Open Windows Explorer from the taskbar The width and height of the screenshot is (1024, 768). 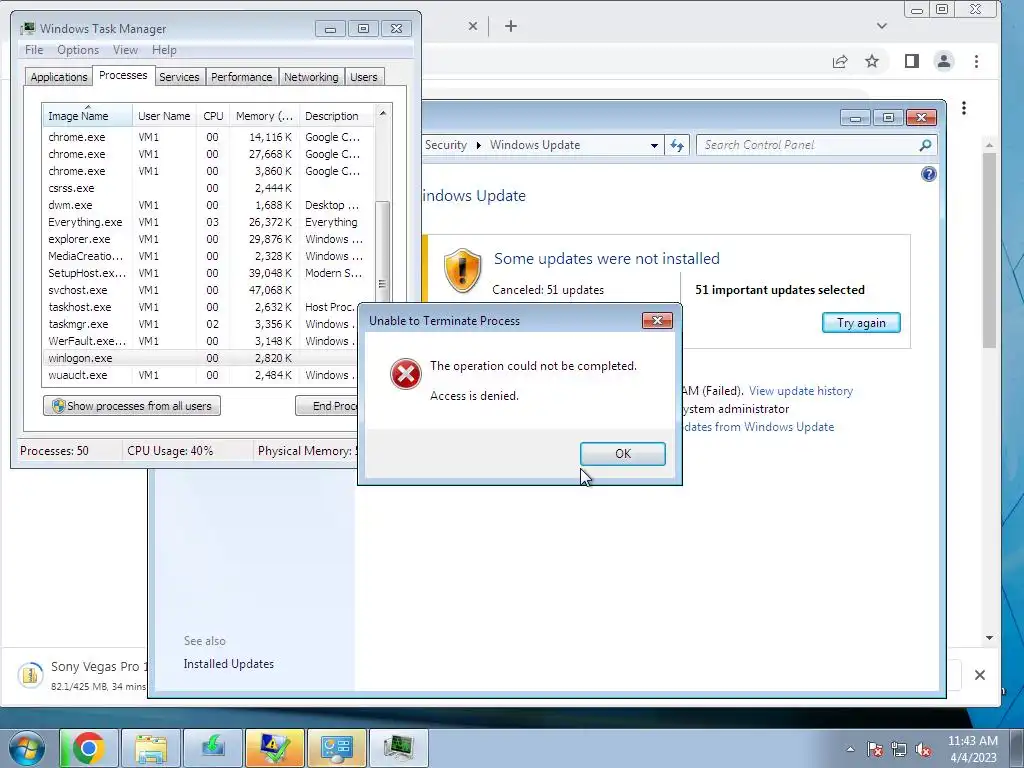coord(151,748)
